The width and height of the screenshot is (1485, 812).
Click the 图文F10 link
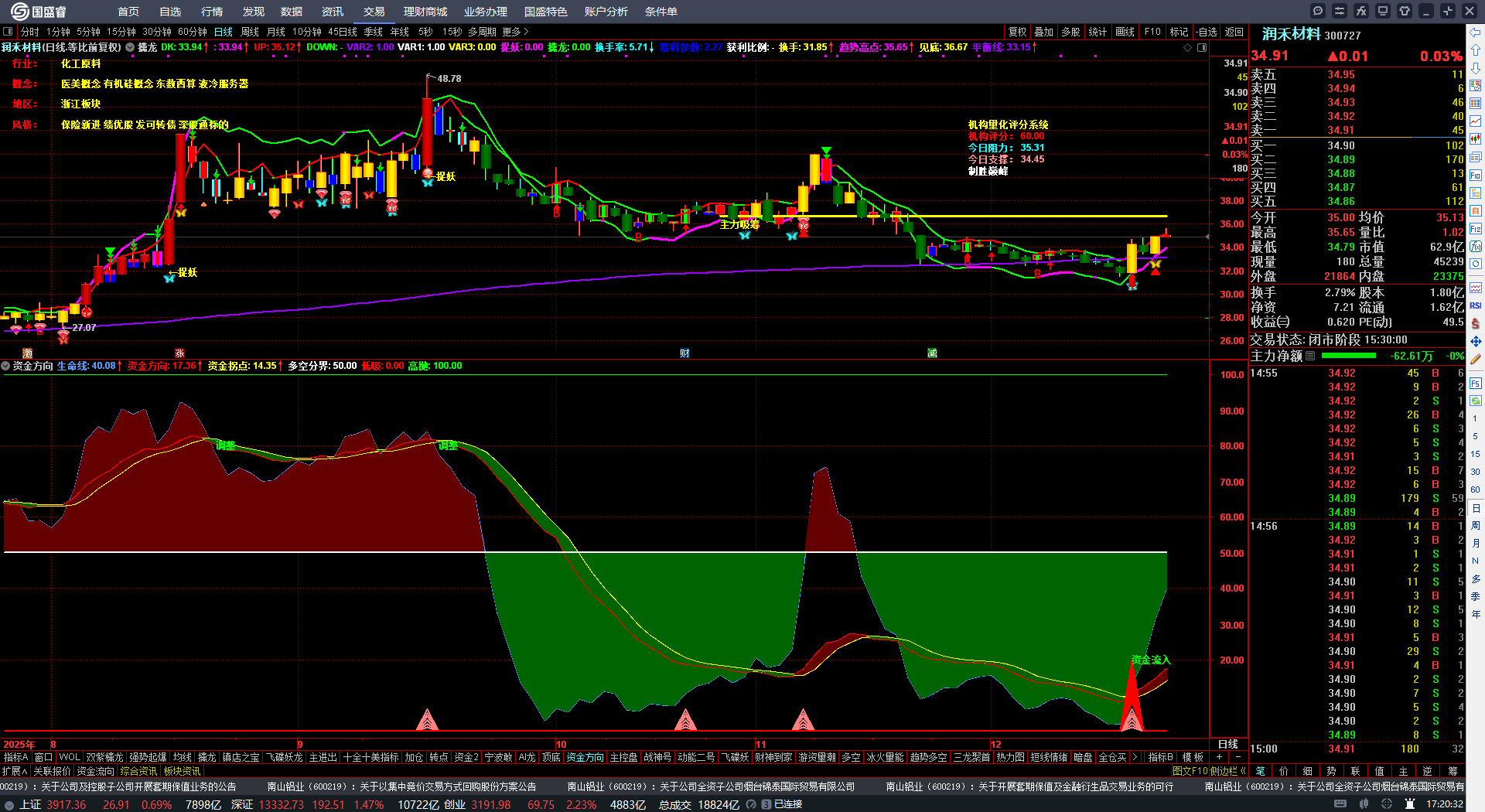(x=1190, y=771)
